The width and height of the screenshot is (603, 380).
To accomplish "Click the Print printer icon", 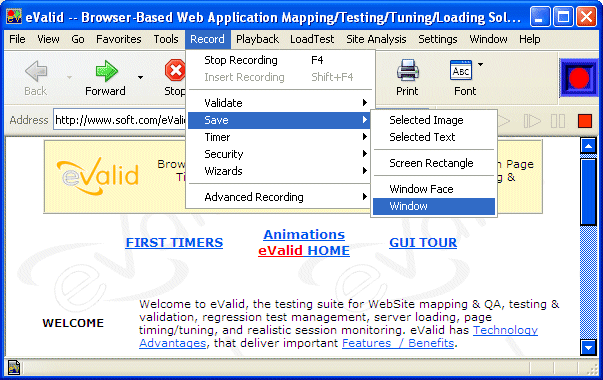I will point(407,70).
